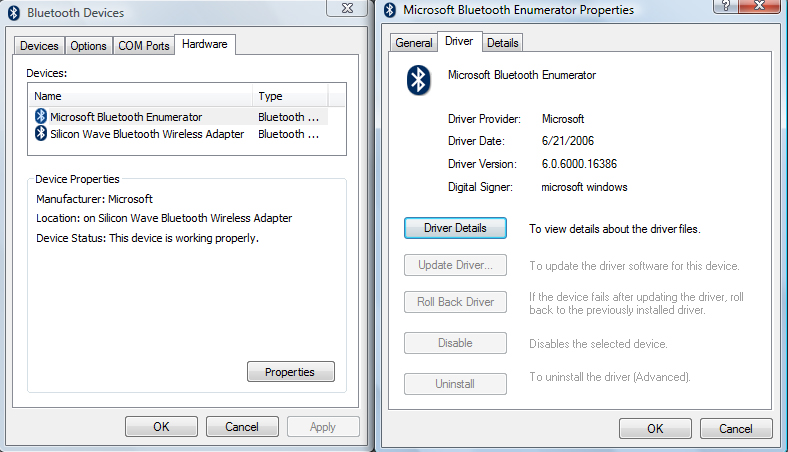The width and height of the screenshot is (788, 452).
Task: Select Microsoft Bluetooth Enumerator row text
Action: pos(126,117)
